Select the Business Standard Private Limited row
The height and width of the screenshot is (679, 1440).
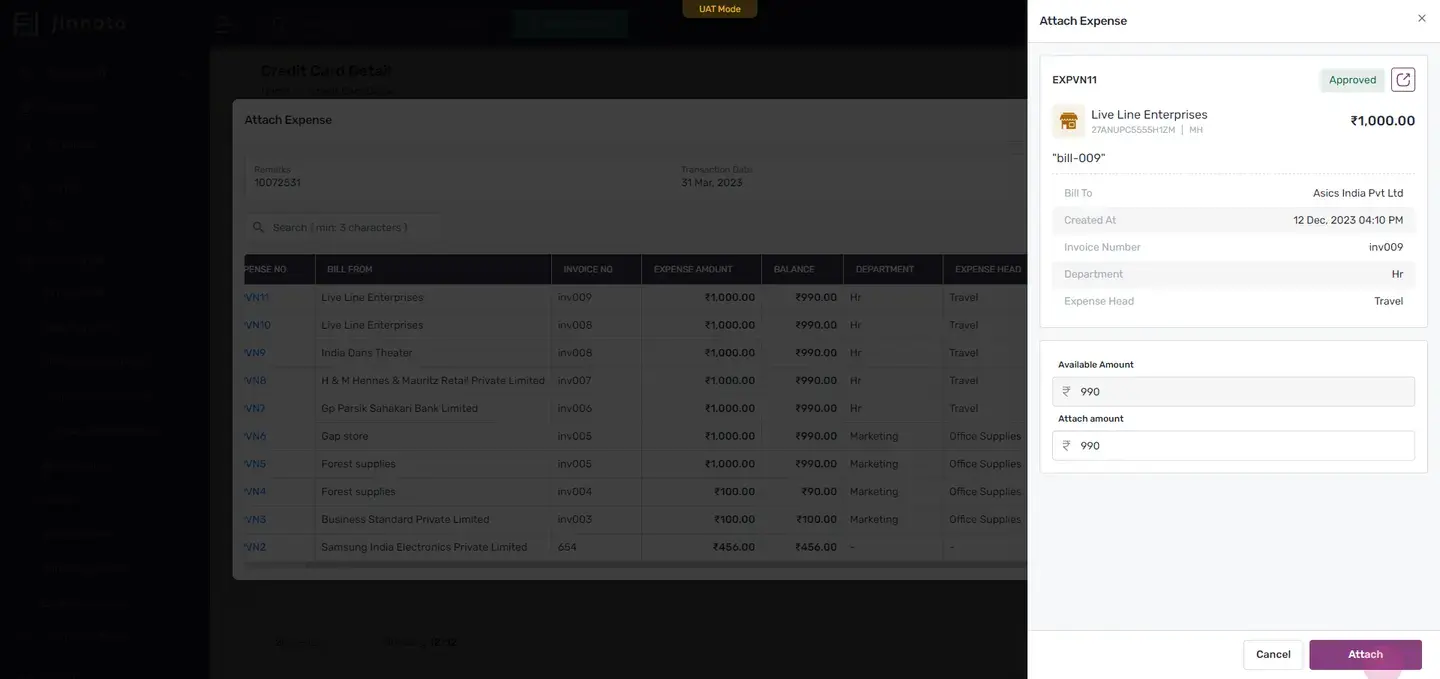tap(636, 520)
